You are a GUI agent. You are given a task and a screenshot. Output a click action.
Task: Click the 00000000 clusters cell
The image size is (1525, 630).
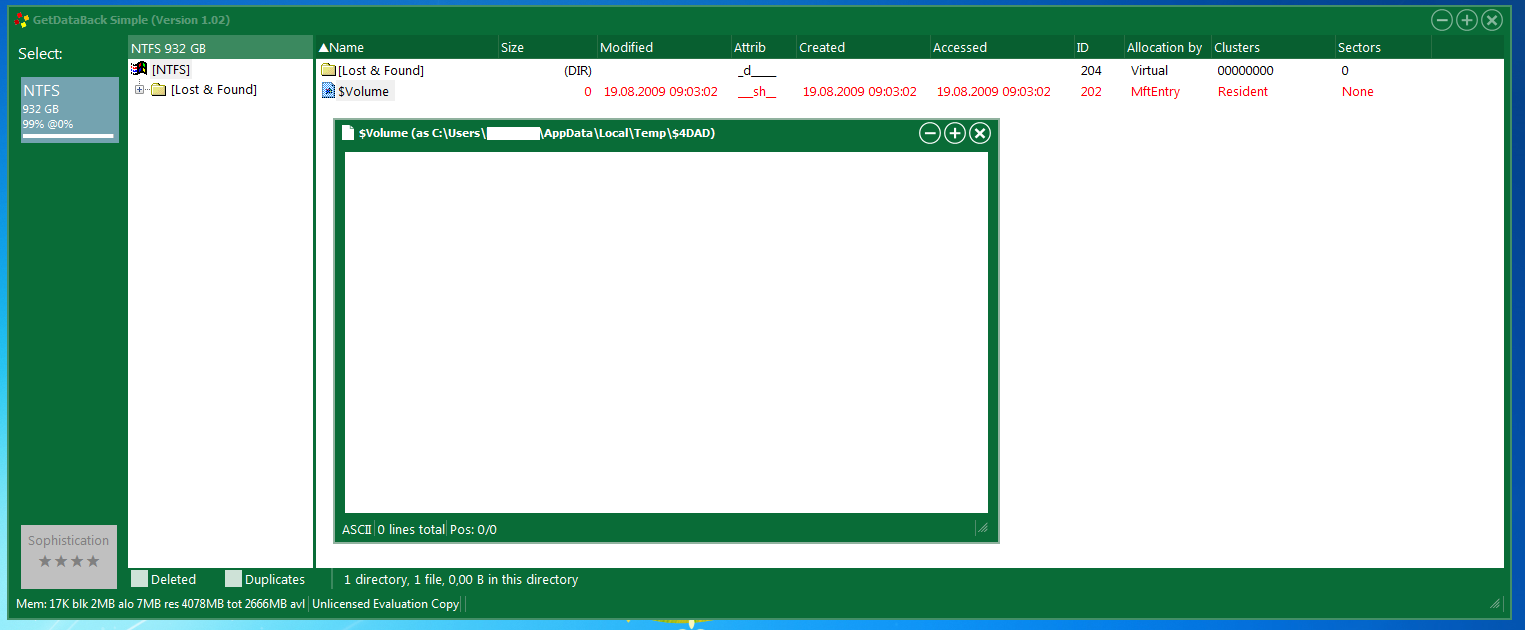tap(1245, 70)
